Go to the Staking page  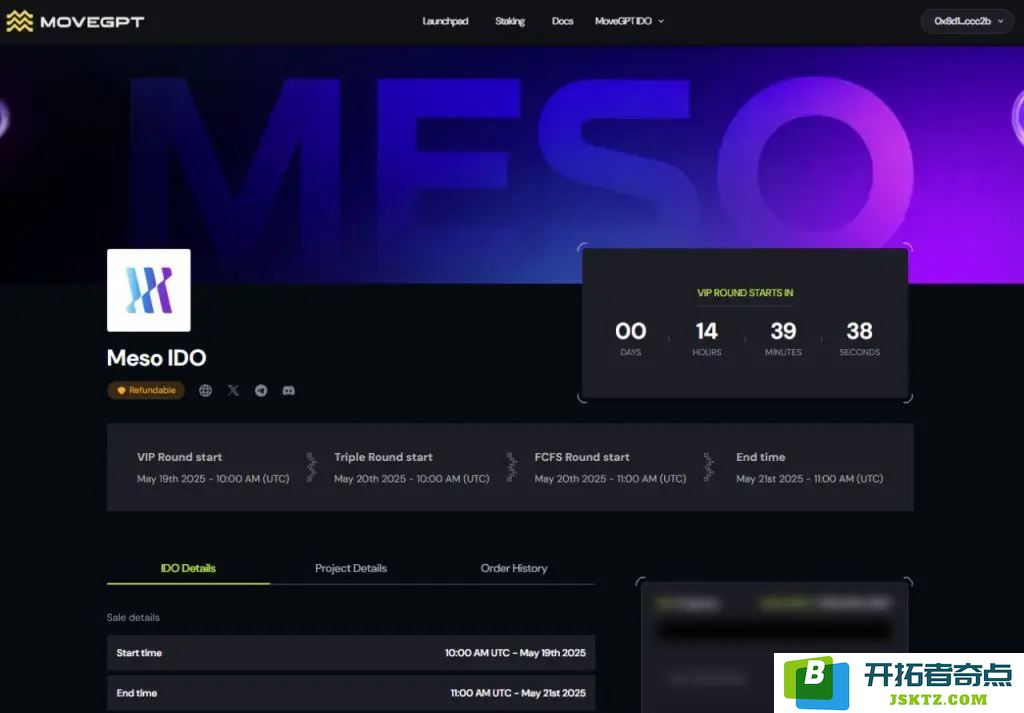509,21
